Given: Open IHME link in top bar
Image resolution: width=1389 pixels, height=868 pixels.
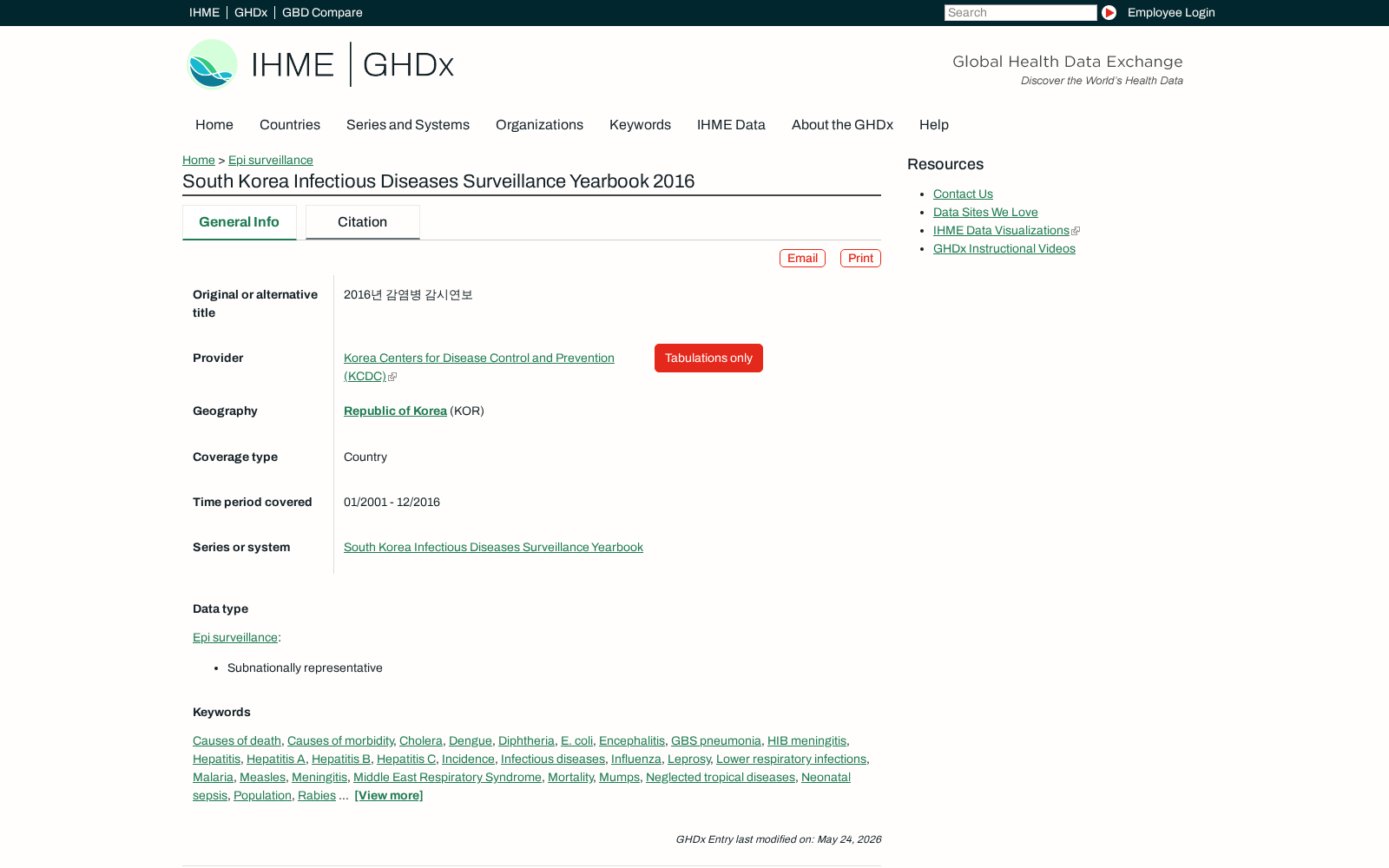Looking at the screenshot, I should pos(204,12).
